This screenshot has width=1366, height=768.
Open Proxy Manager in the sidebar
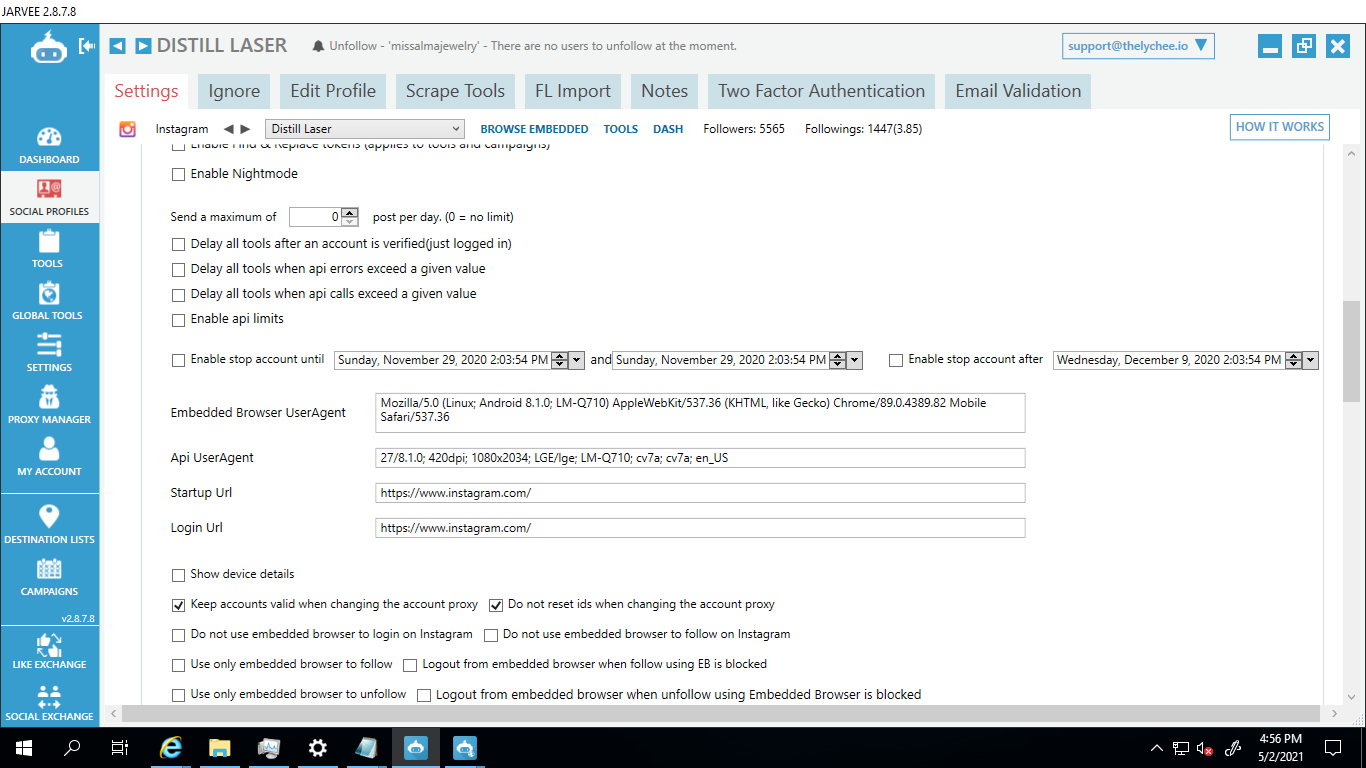tap(49, 405)
